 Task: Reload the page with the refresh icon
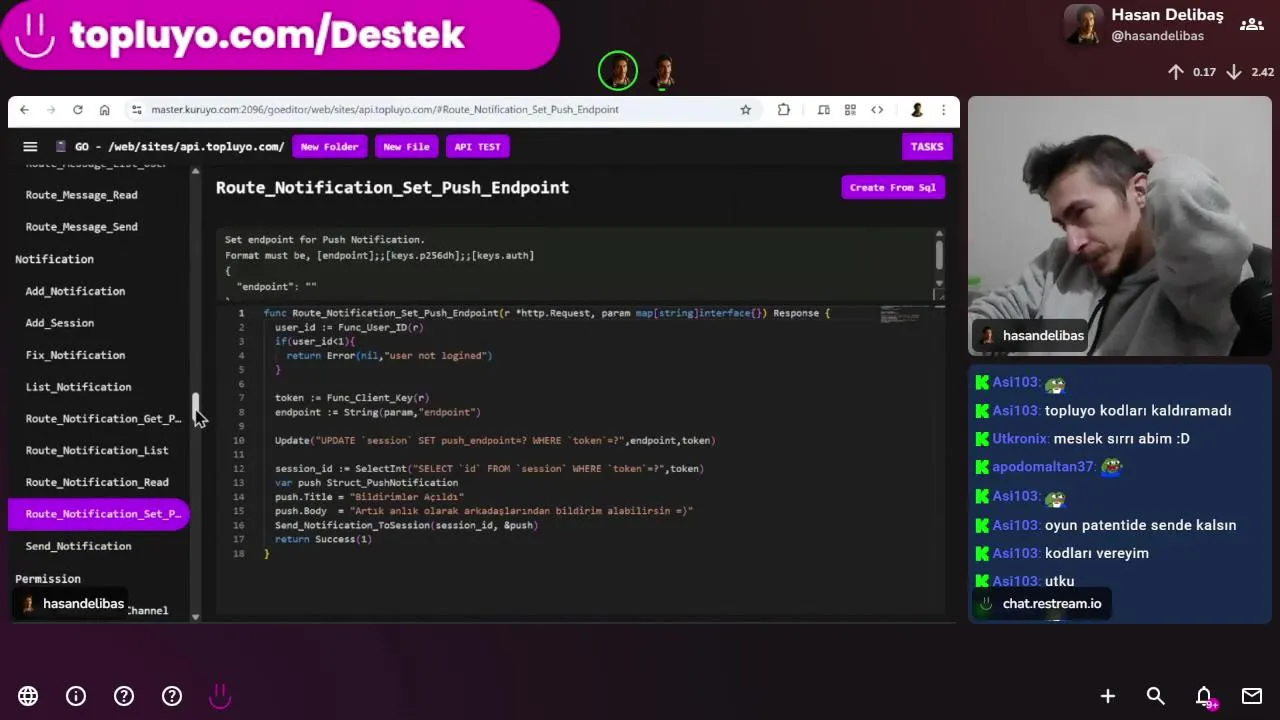78,110
